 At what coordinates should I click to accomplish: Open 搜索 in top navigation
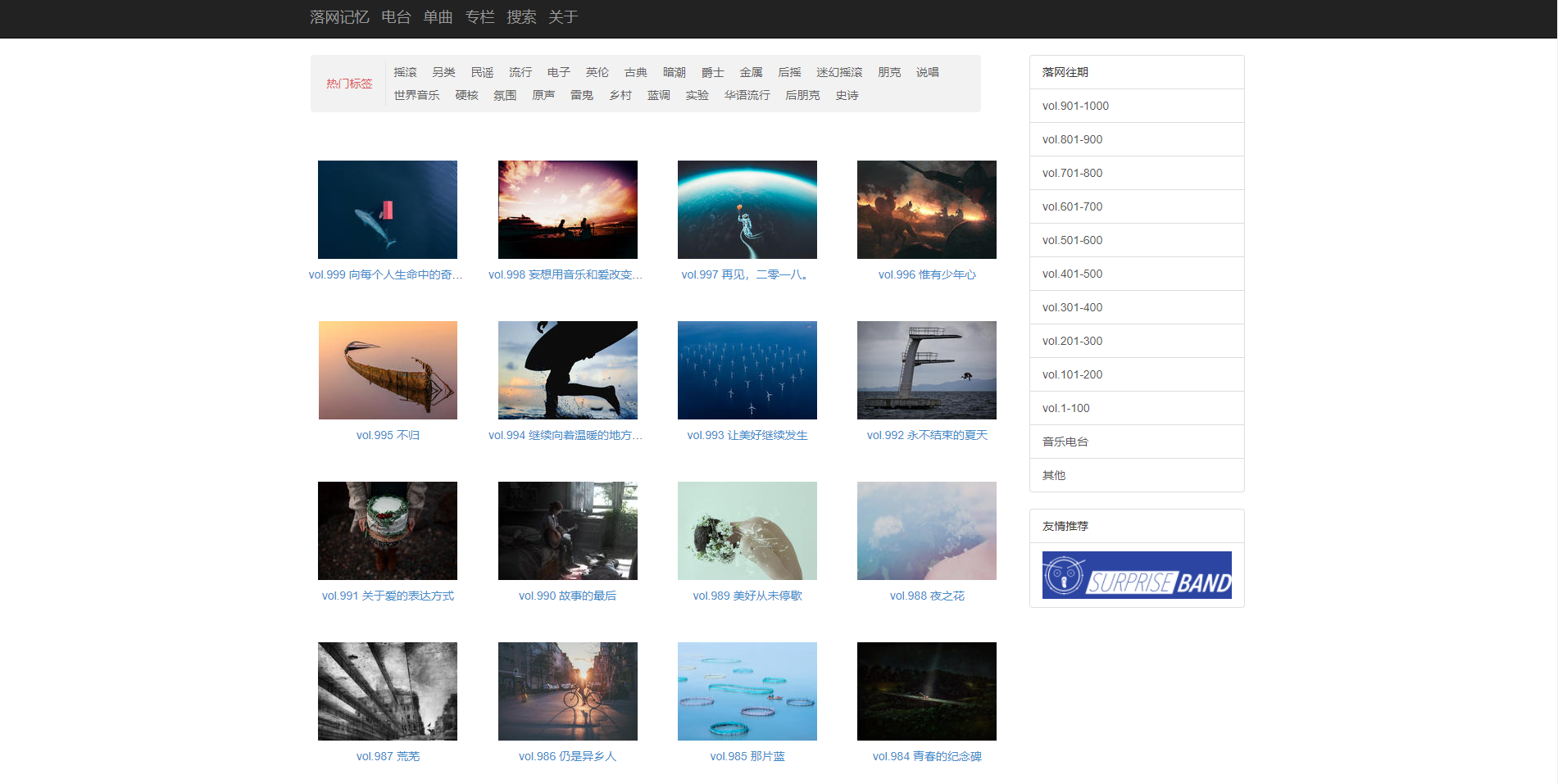click(521, 17)
